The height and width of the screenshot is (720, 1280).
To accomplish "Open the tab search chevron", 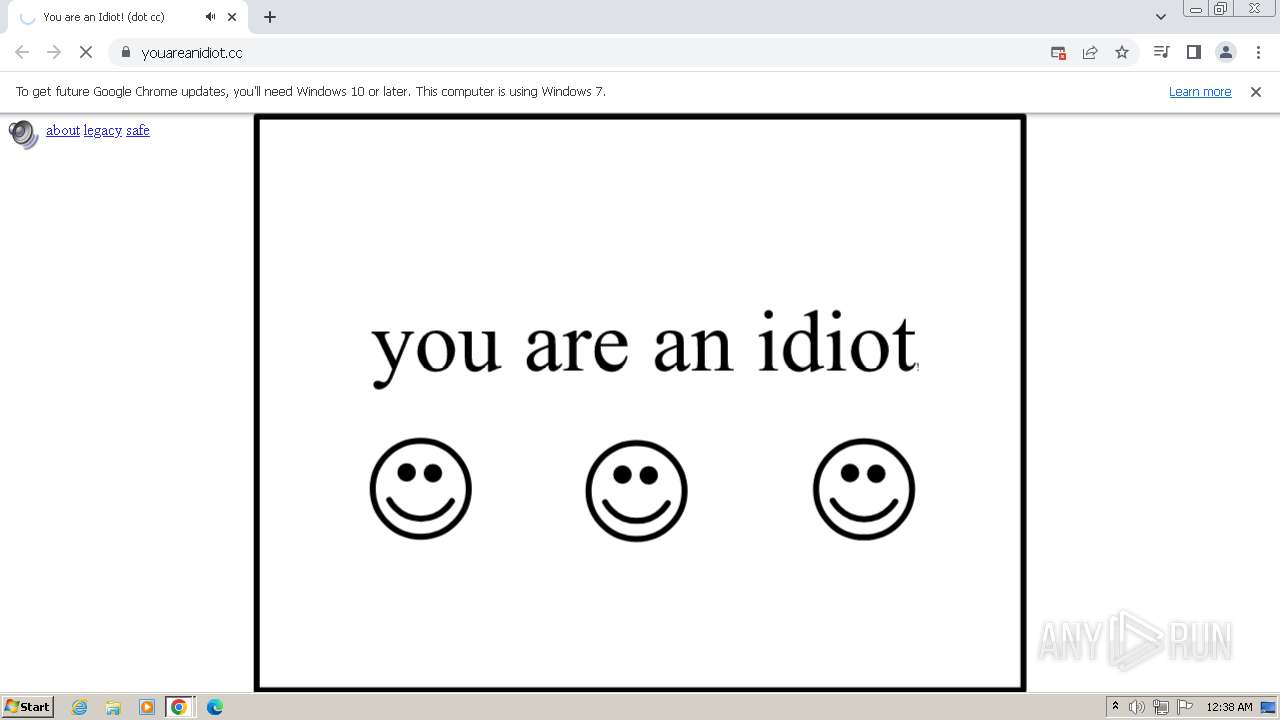I will (1161, 17).
